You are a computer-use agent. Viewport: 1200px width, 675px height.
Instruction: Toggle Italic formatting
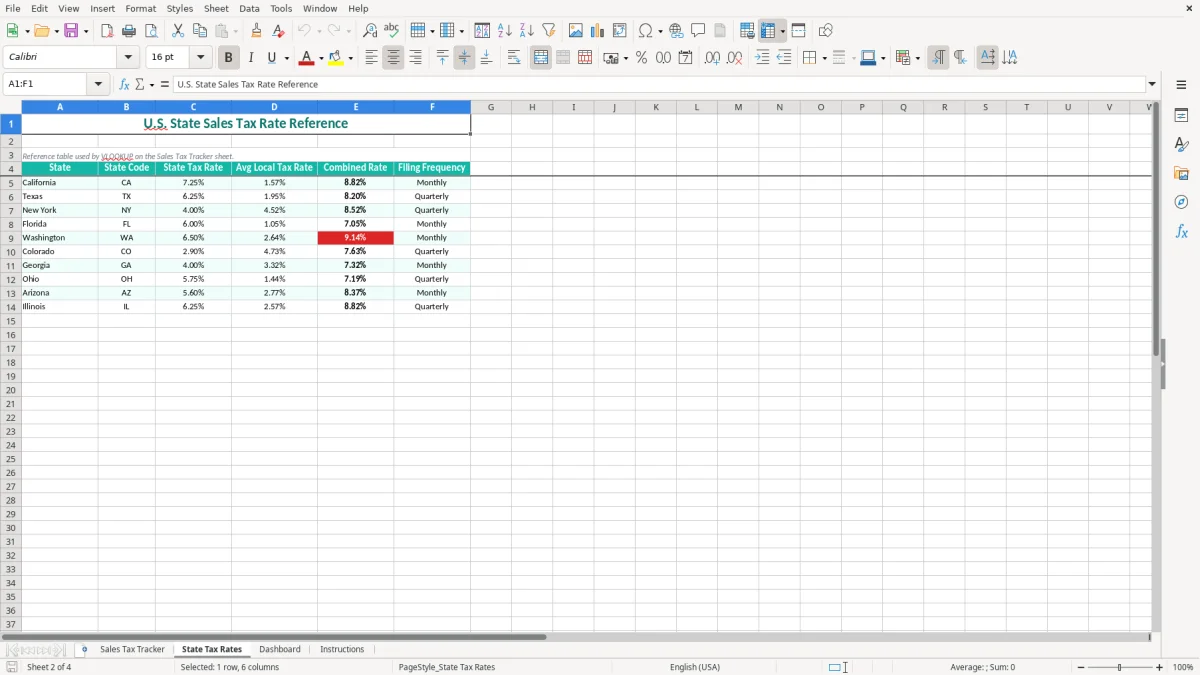251,58
